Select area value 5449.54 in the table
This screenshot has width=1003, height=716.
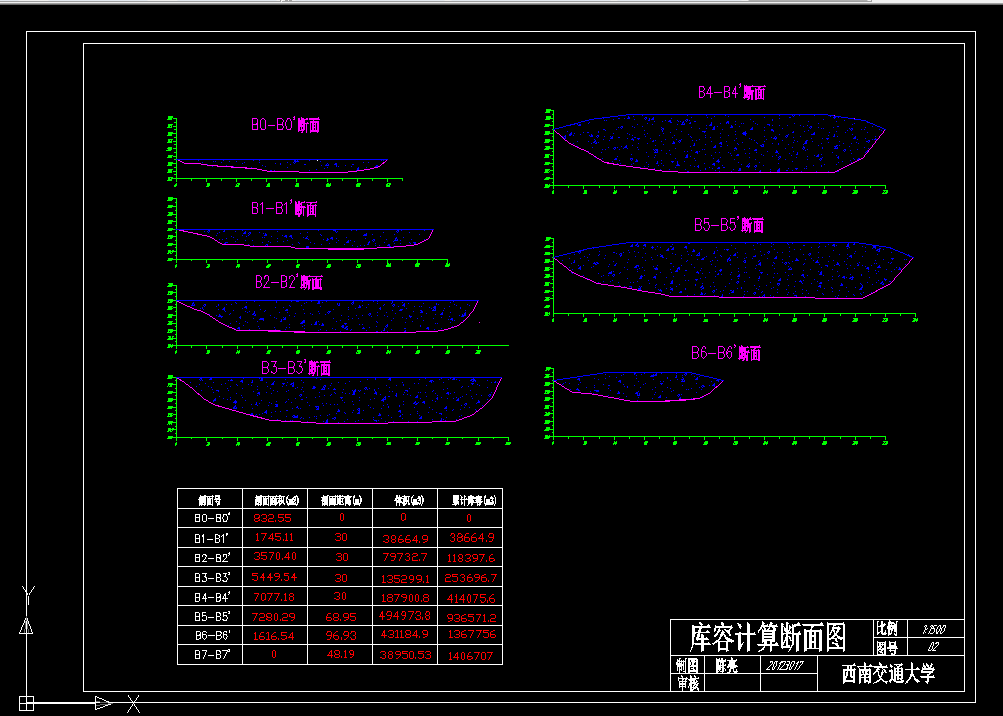[x=274, y=577]
